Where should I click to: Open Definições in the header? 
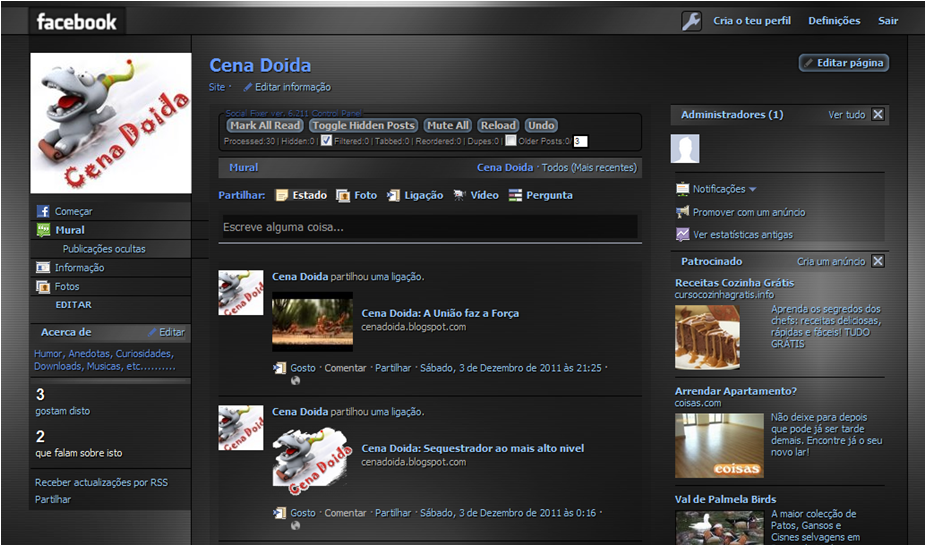coord(834,21)
